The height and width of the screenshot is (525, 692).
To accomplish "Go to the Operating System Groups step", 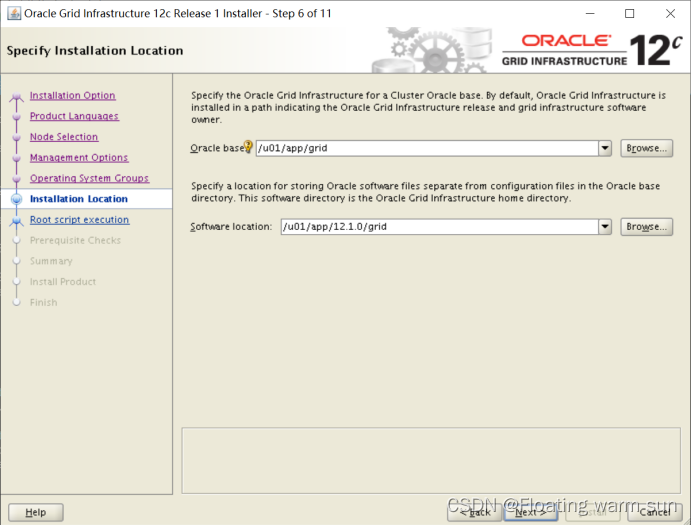I will click(x=89, y=178).
